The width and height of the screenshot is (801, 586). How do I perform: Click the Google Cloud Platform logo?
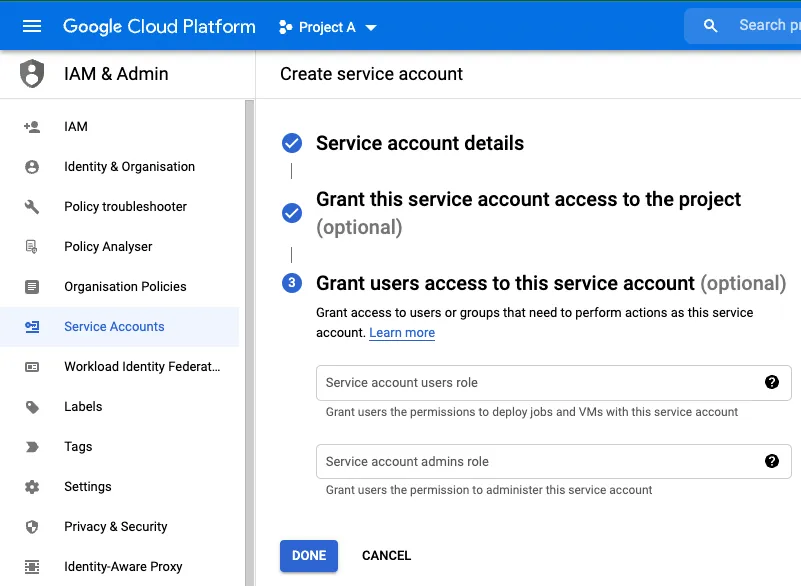159,27
